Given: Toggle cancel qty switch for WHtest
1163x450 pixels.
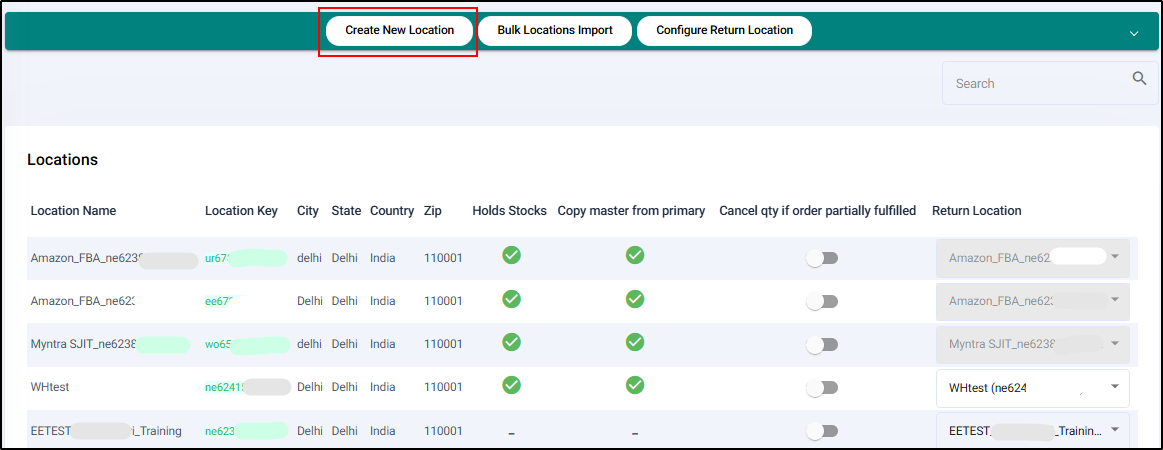Looking at the screenshot, I should pos(822,388).
